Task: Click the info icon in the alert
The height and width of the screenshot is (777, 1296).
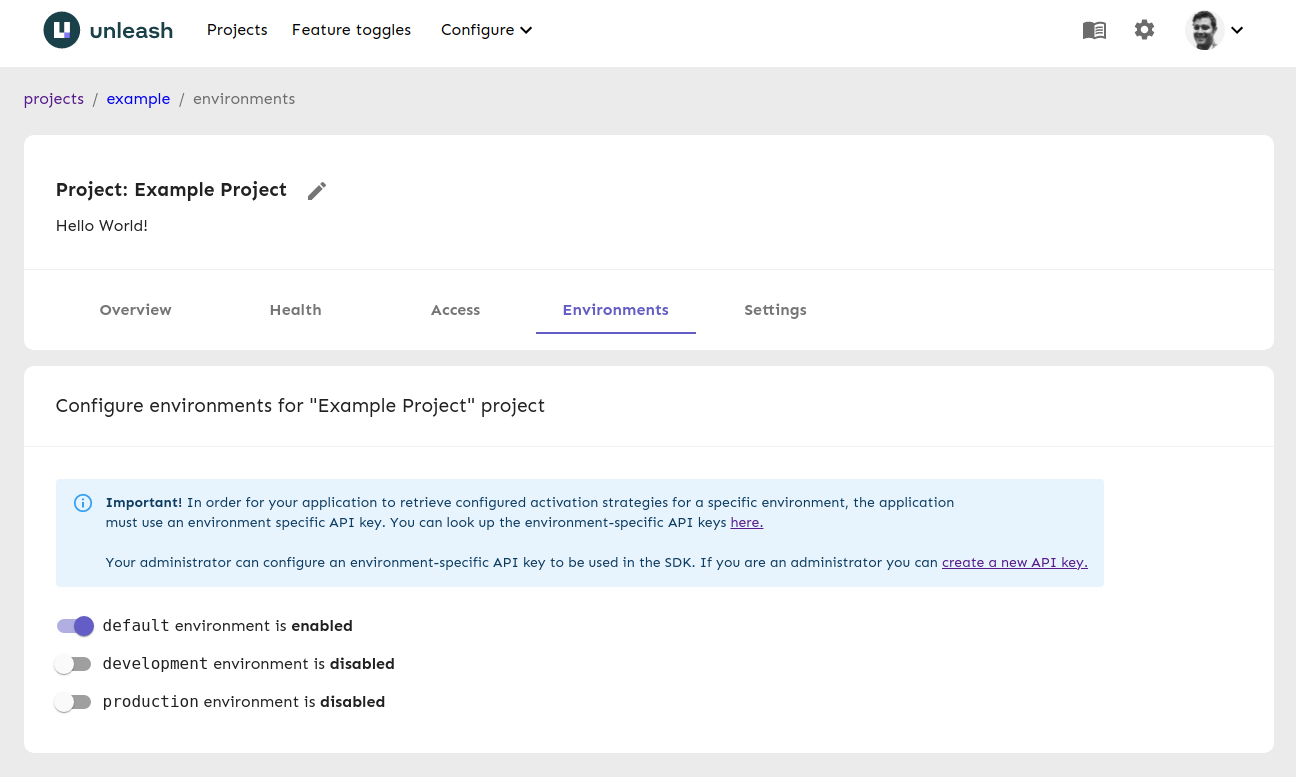Action: (x=83, y=503)
